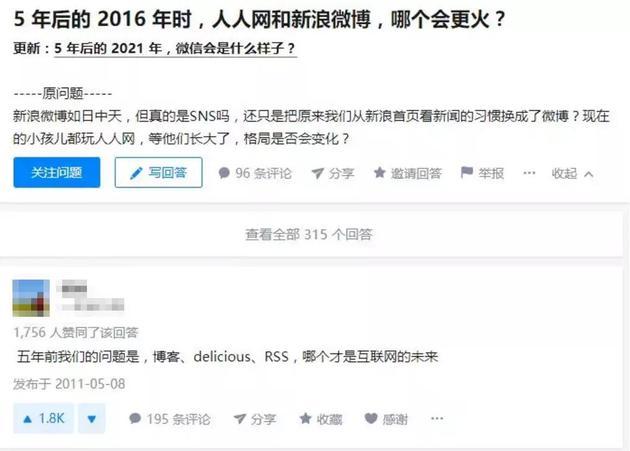This screenshot has width=630, height=451.
Task: Upvote the answer with the 1.8K button
Action: tap(43, 418)
